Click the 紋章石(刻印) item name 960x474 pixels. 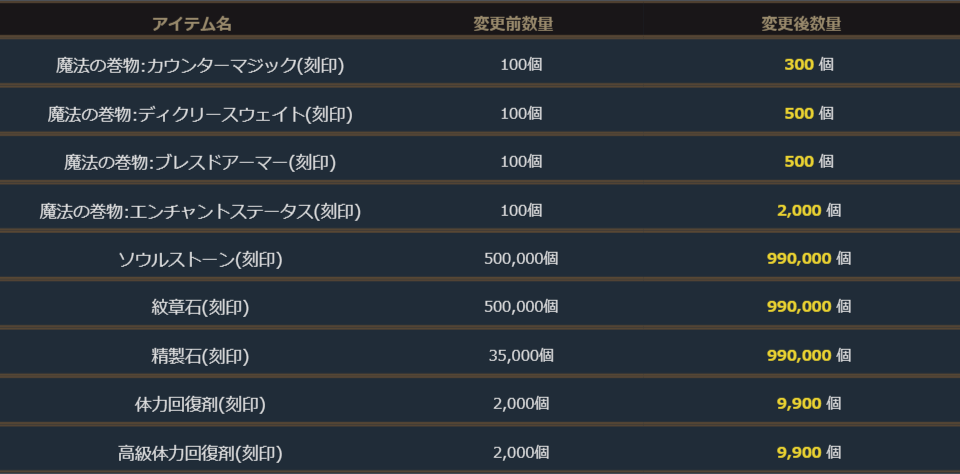click(200, 307)
